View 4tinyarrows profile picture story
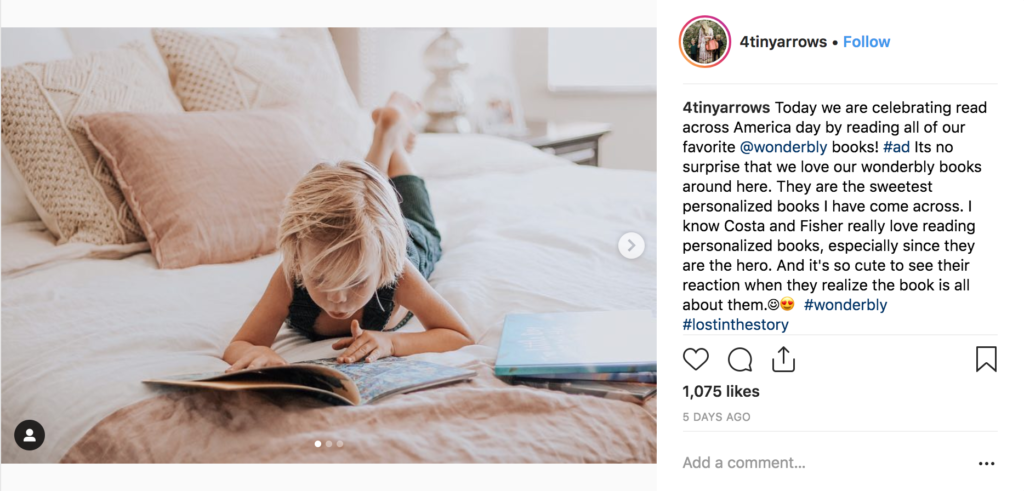The image size is (1024, 491). tap(705, 42)
